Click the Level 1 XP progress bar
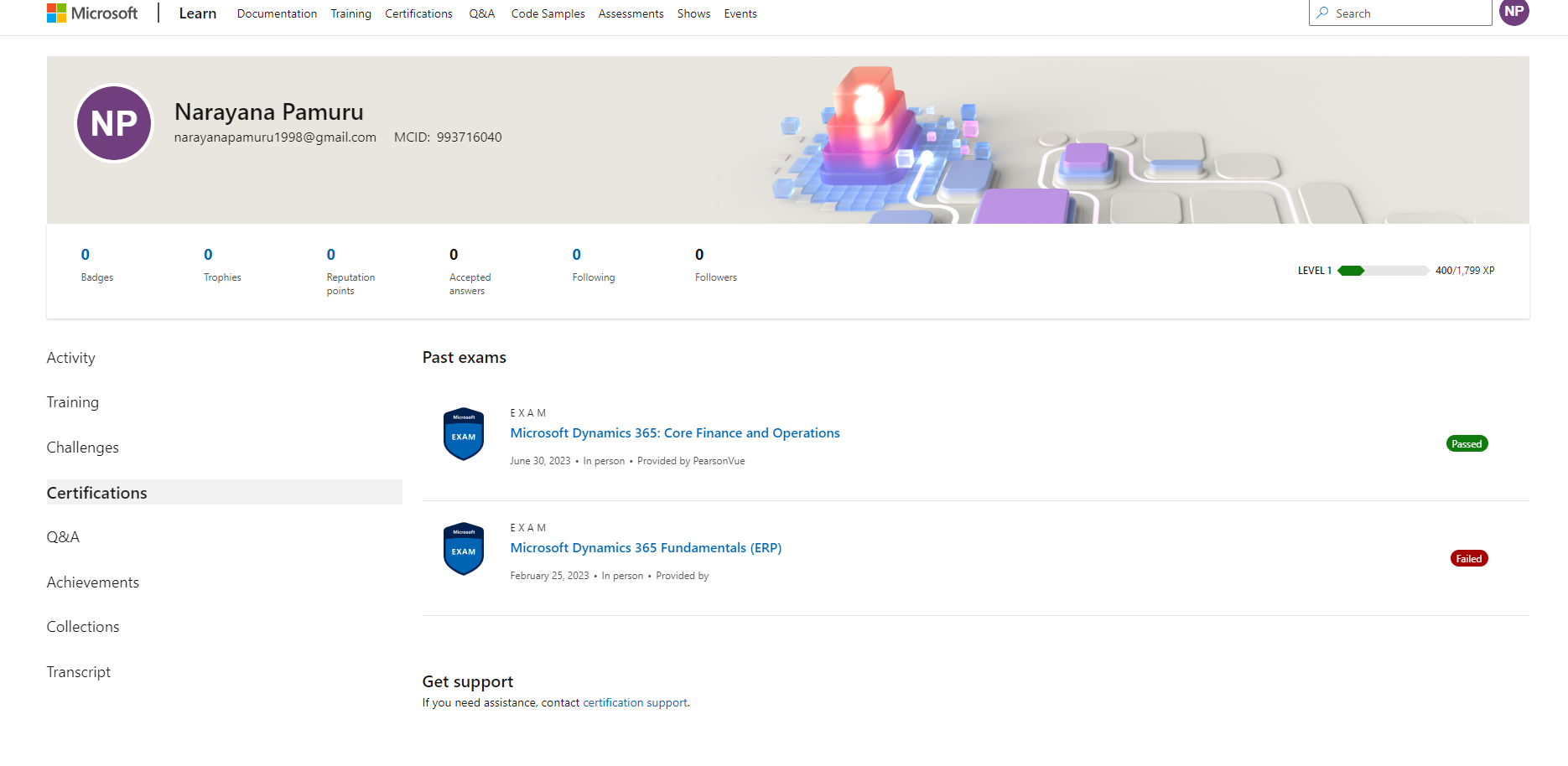1568x766 pixels. (x=1386, y=270)
